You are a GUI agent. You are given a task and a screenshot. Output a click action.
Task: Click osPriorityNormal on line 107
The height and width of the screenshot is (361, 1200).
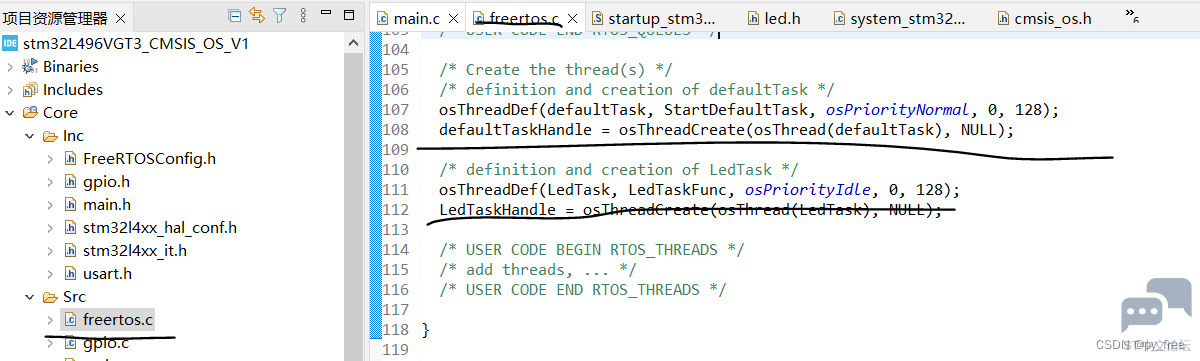tap(897, 110)
